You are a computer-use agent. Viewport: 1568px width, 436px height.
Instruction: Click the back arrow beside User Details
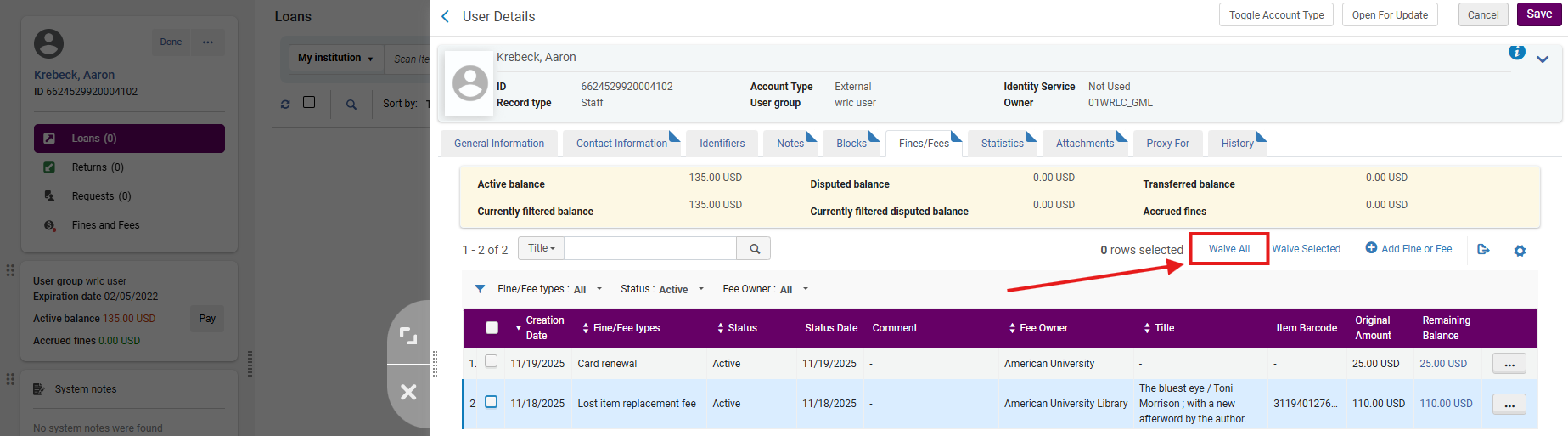pos(446,16)
